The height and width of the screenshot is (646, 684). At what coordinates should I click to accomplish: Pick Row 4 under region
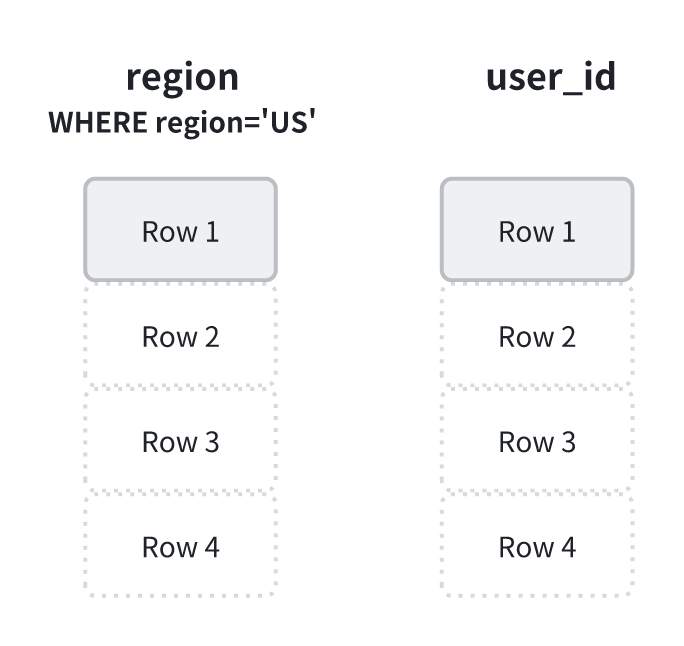(180, 547)
